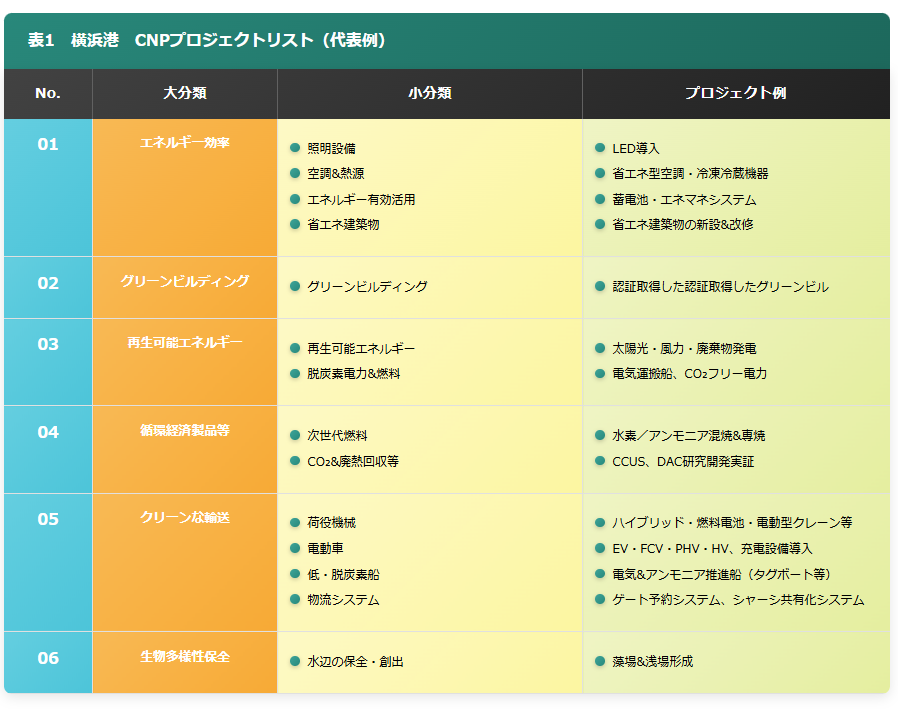Image resolution: width=898 pixels, height=709 pixels.
Task: Select 認証取得したグリーンビル project entry
Action: click(x=720, y=287)
